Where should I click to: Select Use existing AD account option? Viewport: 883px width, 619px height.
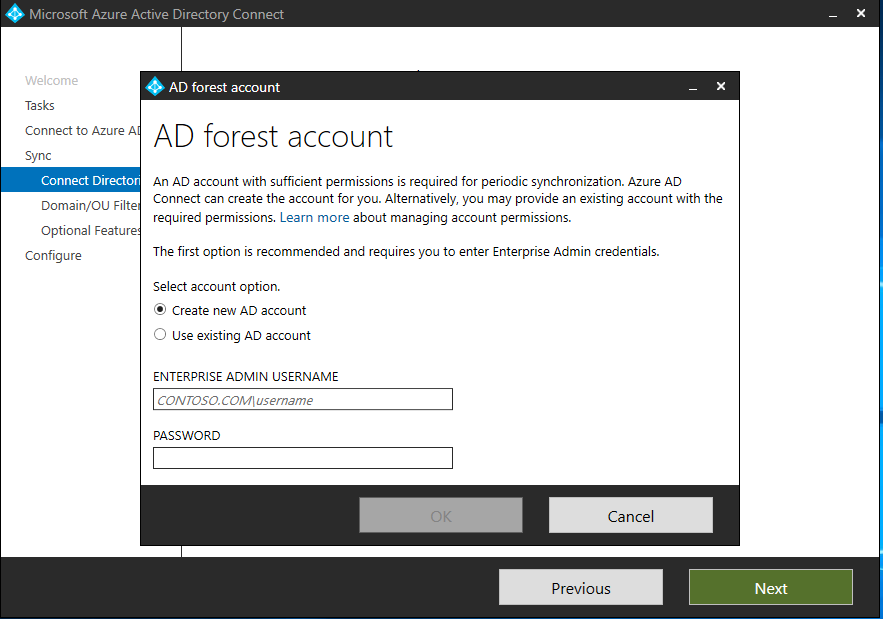point(232,335)
